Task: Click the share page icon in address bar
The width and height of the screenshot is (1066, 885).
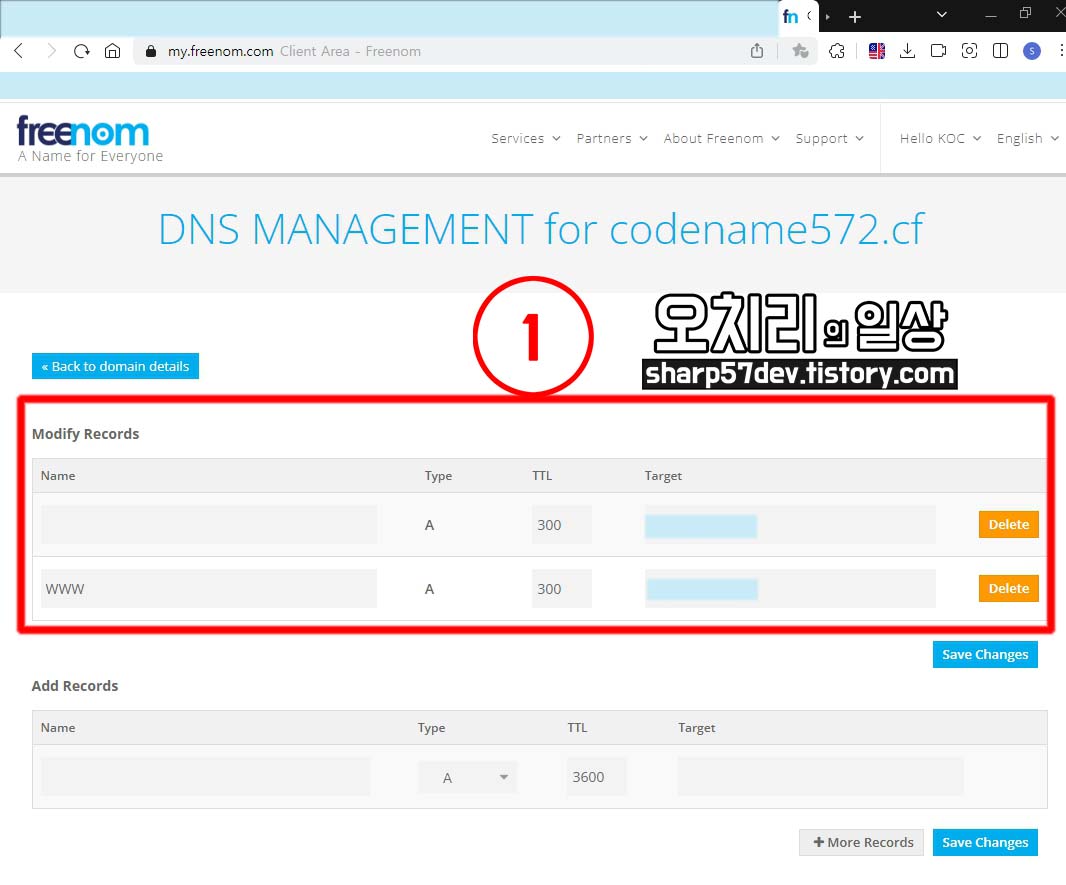Action: click(x=757, y=51)
